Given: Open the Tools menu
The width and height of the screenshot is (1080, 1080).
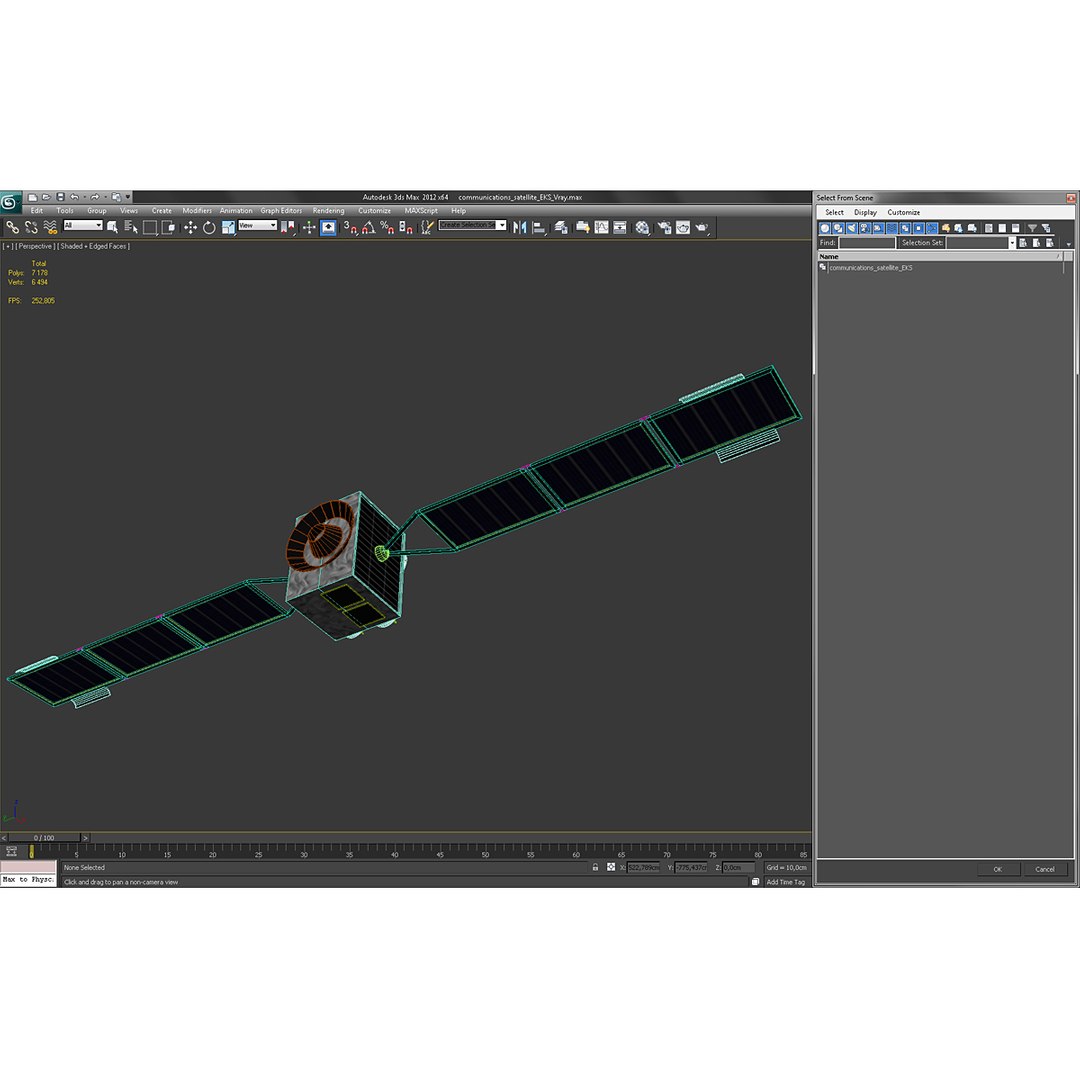Looking at the screenshot, I should tap(65, 211).
